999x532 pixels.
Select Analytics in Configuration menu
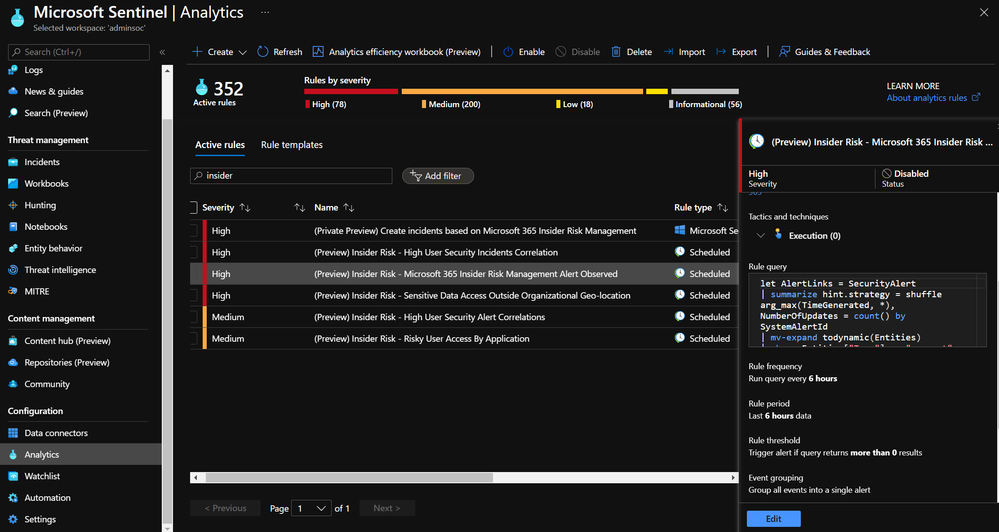(x=80, y=454)
